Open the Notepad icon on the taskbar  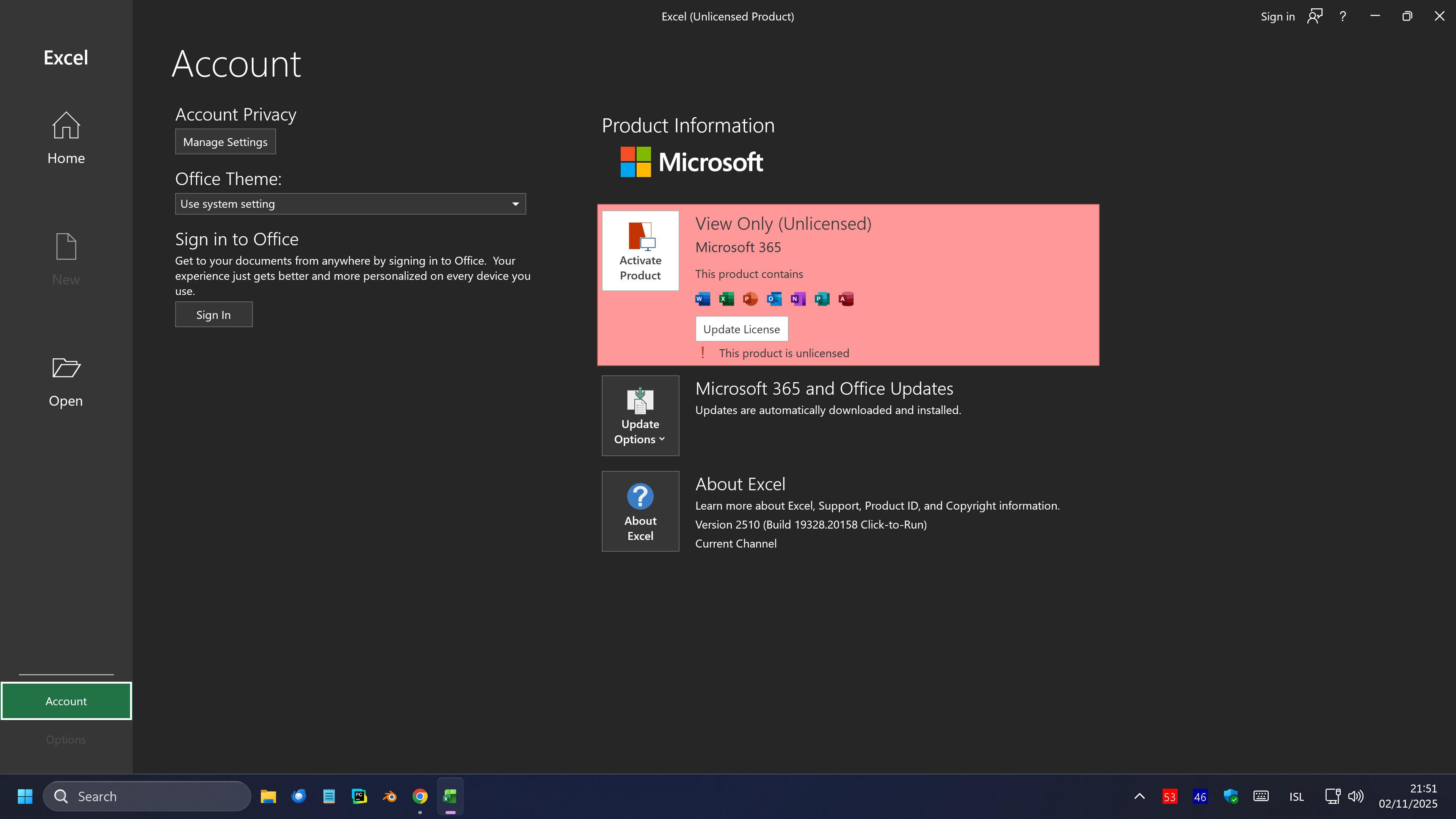click(329, 796)
